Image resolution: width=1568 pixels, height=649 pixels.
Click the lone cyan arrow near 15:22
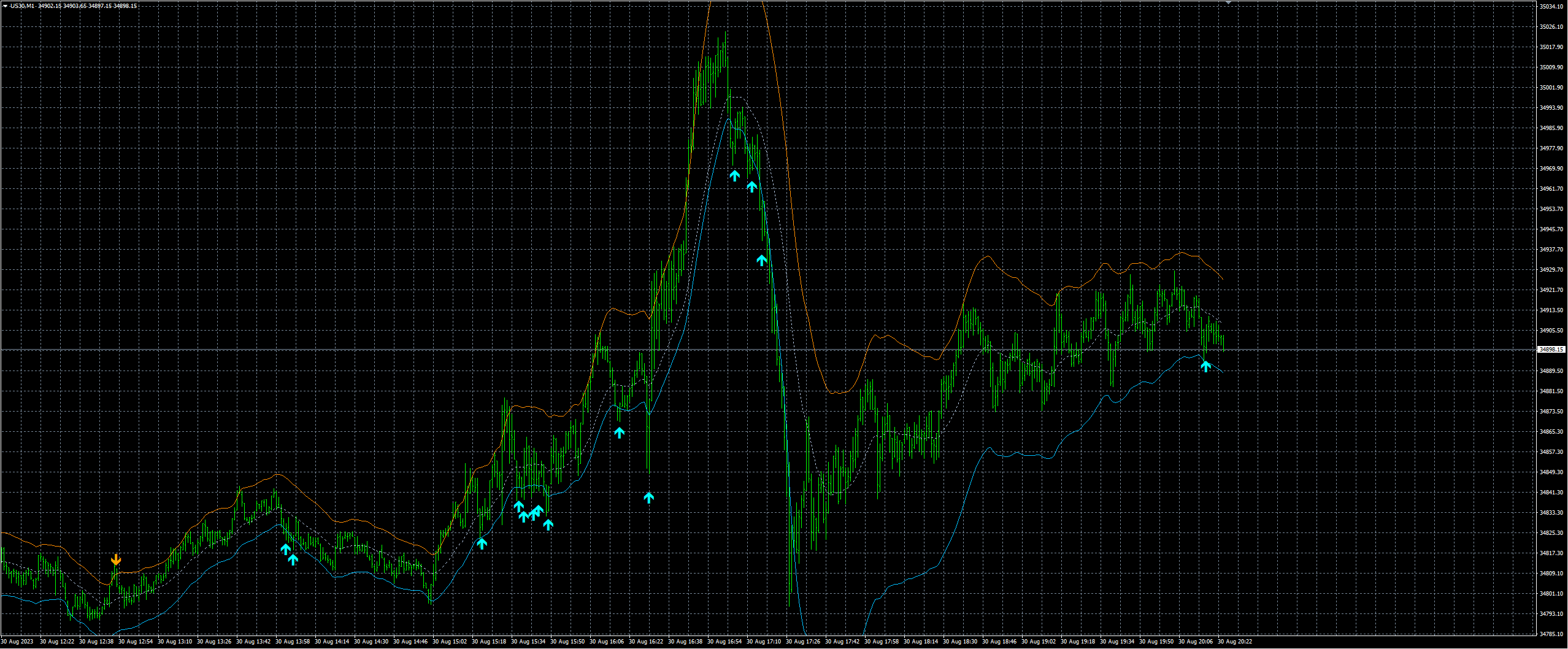pyautogui.click(x=482, y=543)
